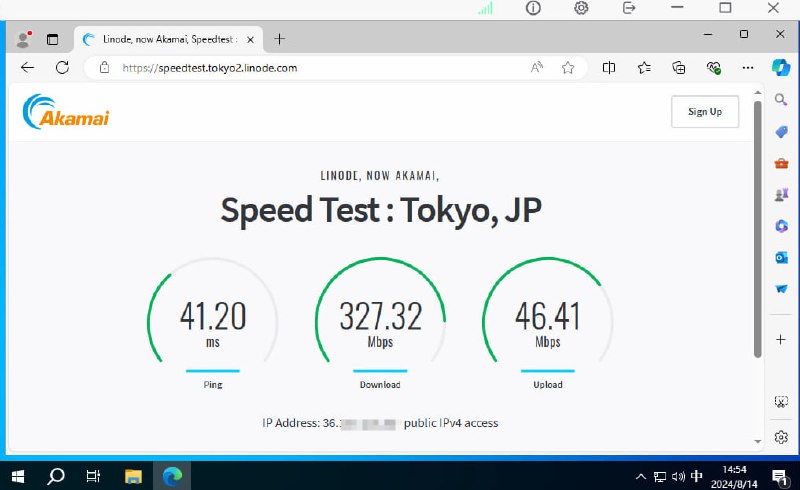Activate the Read Aloud icon
The width and height of the screenshot is (800, 490).
point(537,67)
